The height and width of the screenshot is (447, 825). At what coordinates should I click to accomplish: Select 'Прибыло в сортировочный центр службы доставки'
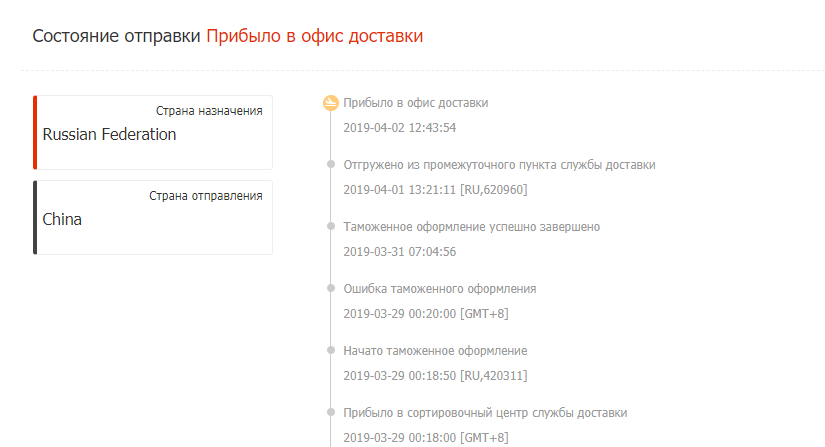pyautogui.click(x=485, y=413)
